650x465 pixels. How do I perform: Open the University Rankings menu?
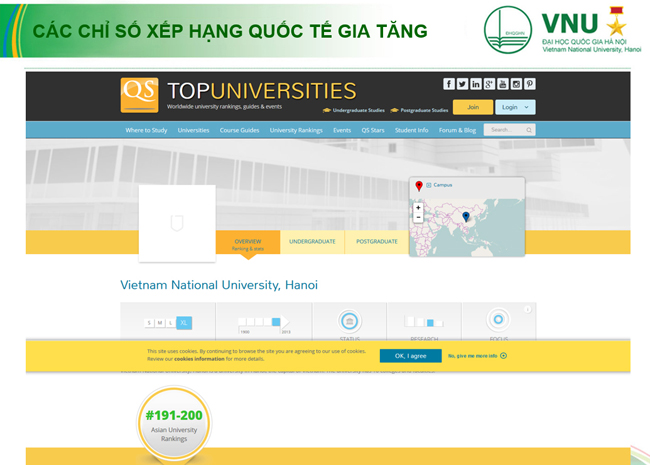(295, 130)
